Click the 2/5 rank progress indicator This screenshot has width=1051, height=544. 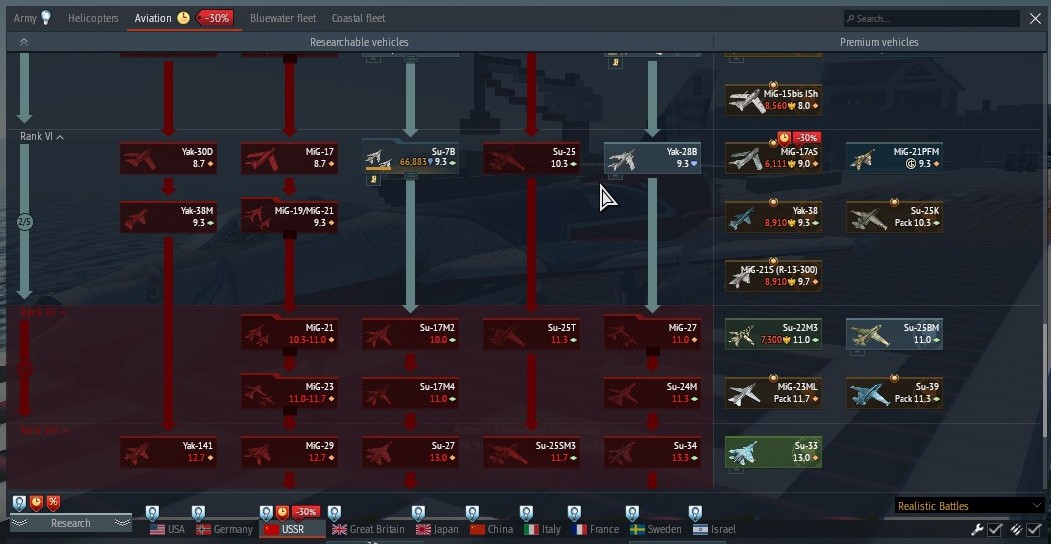tap(24, 222)
